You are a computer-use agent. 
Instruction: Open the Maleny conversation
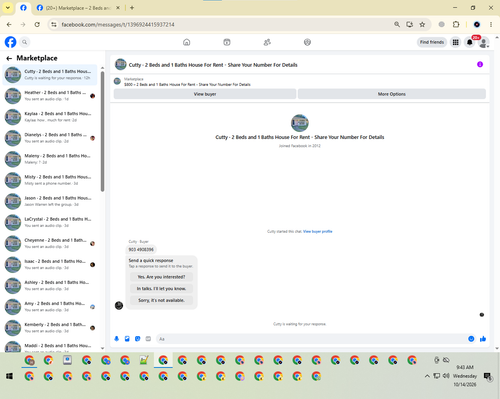(x=50, y=159)
